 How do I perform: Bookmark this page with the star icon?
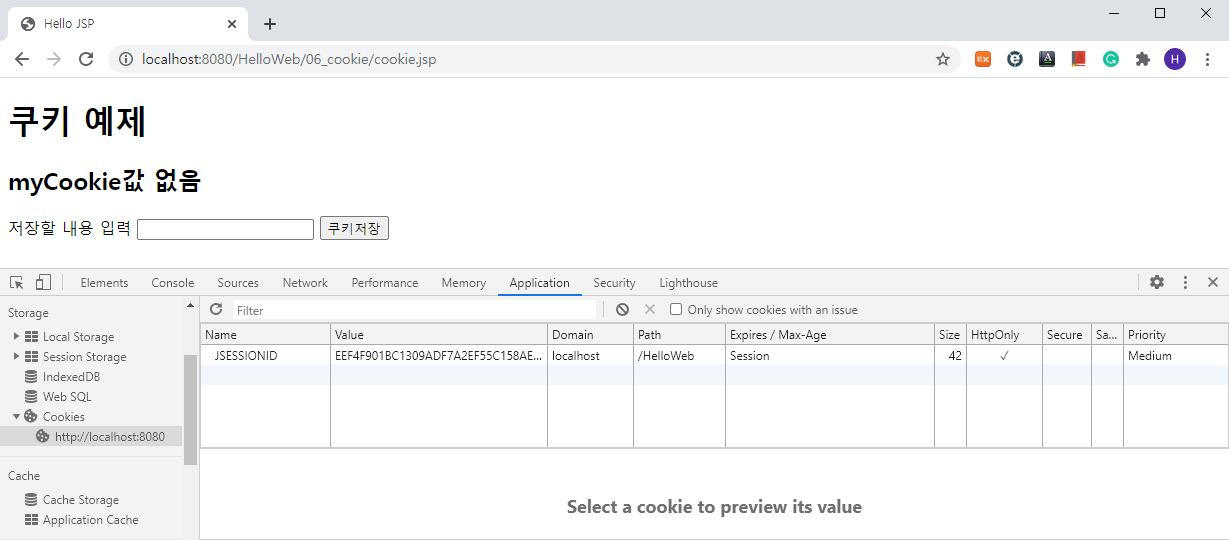(942, 59)
